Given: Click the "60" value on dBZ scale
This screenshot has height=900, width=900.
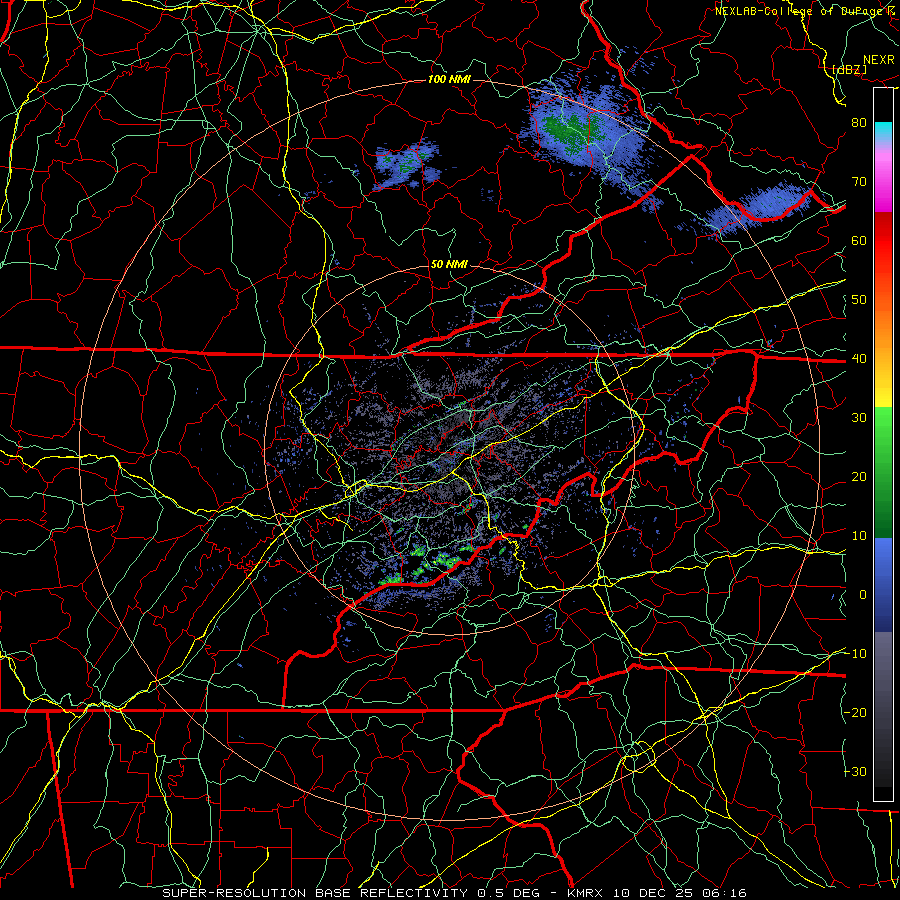Looking at the screenshot, I should click(859, 241).
